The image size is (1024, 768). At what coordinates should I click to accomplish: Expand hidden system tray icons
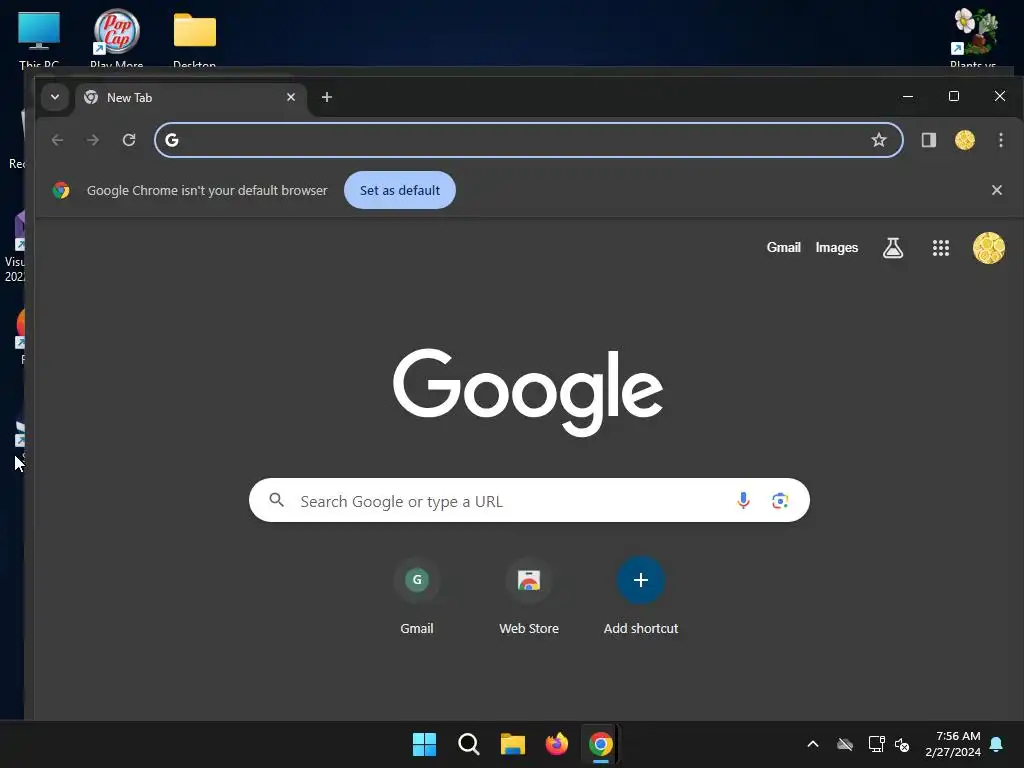point(813,744)
